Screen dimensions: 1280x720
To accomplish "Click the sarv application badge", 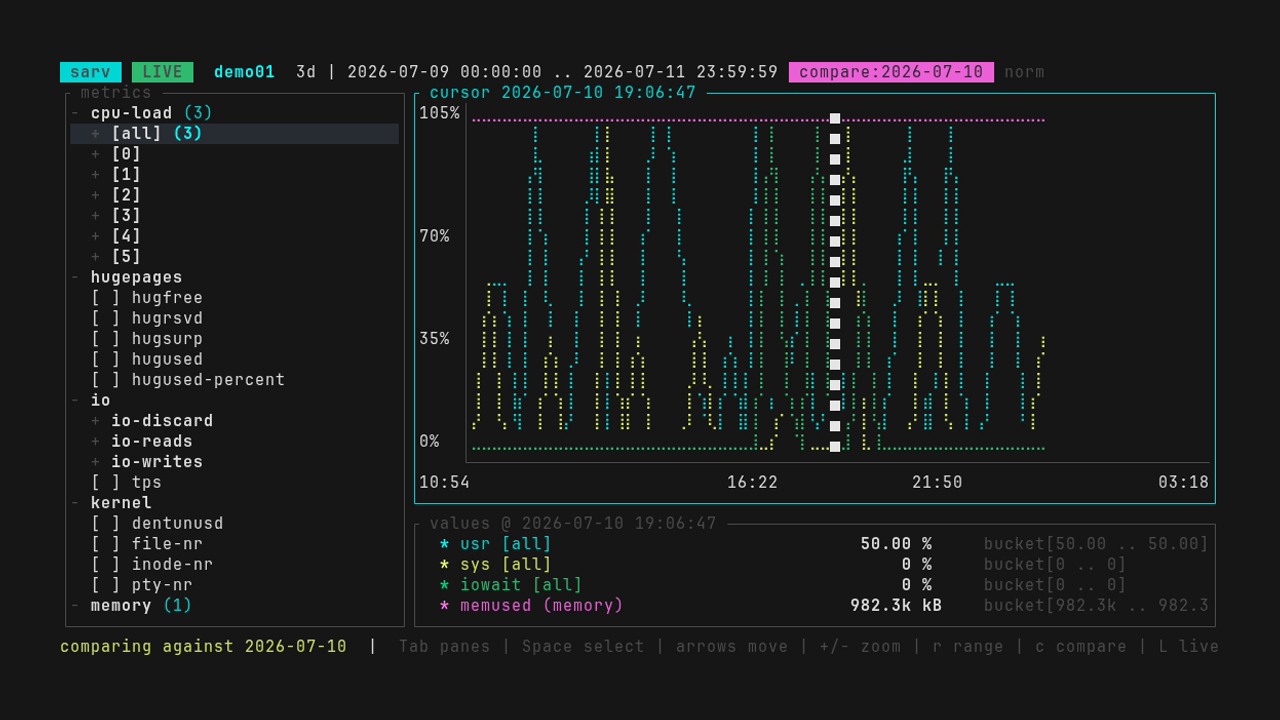I will [91, 72].
